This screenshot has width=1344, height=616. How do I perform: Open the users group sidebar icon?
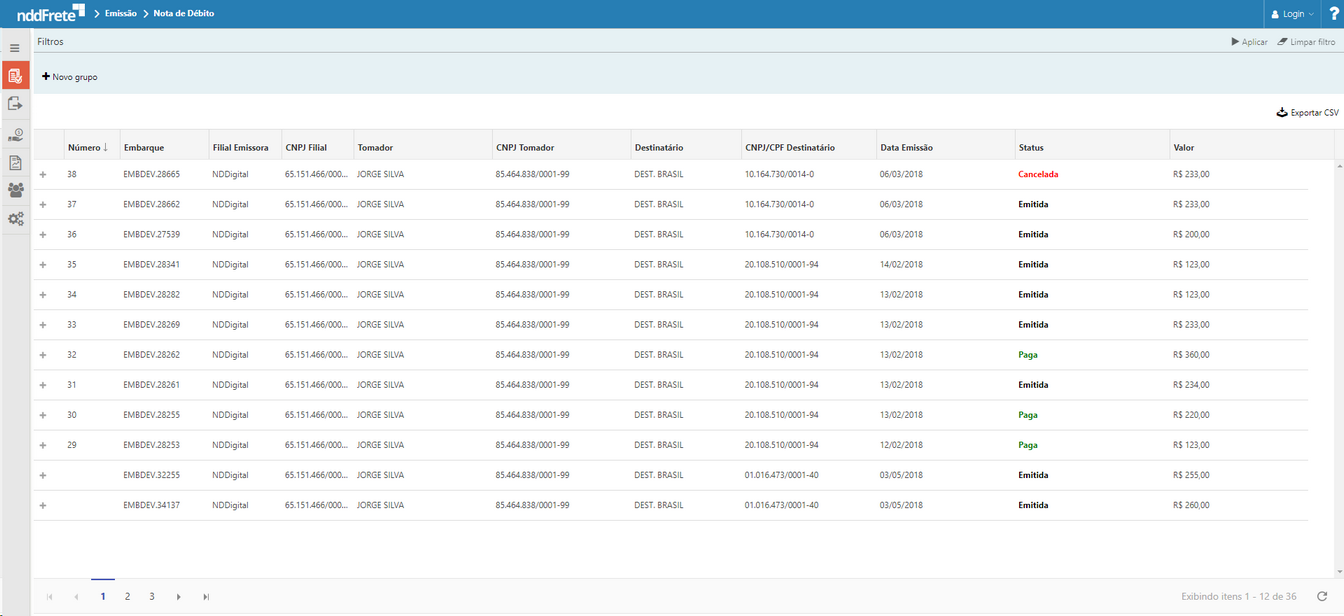tap(15, 190)
